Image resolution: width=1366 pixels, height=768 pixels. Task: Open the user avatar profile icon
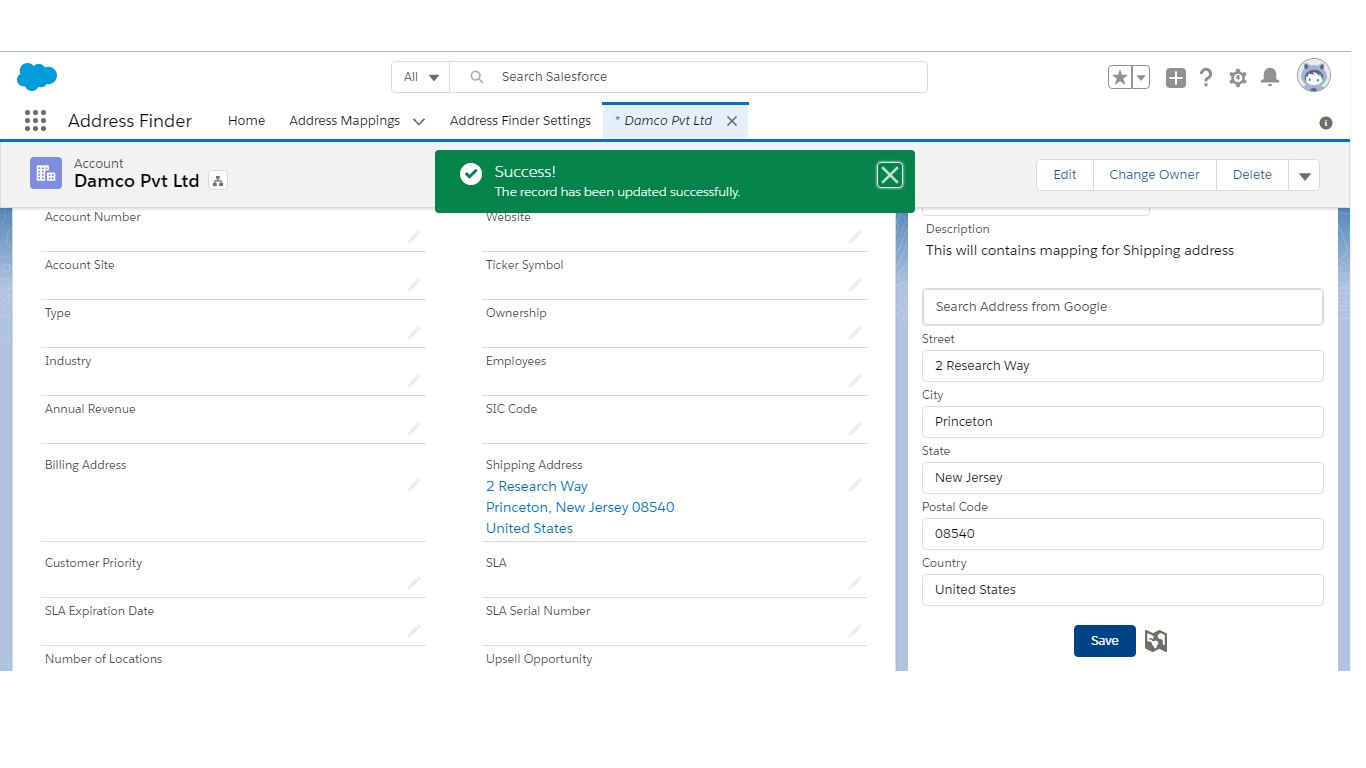[1313, 74]
